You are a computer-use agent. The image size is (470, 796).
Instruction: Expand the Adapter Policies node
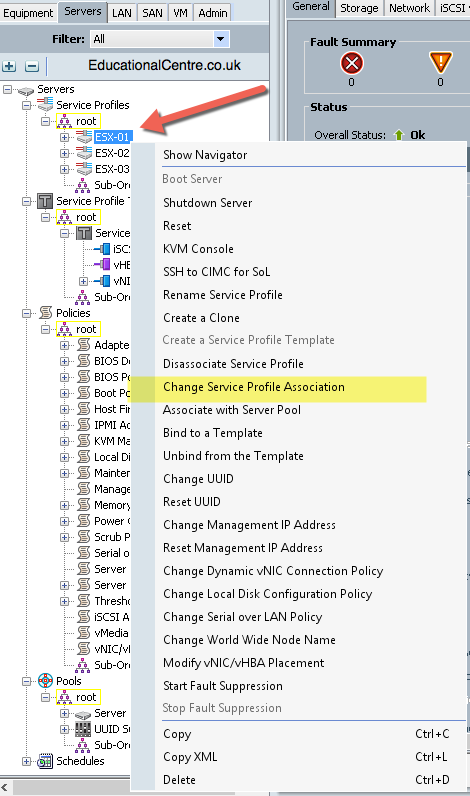pos(64,345)
